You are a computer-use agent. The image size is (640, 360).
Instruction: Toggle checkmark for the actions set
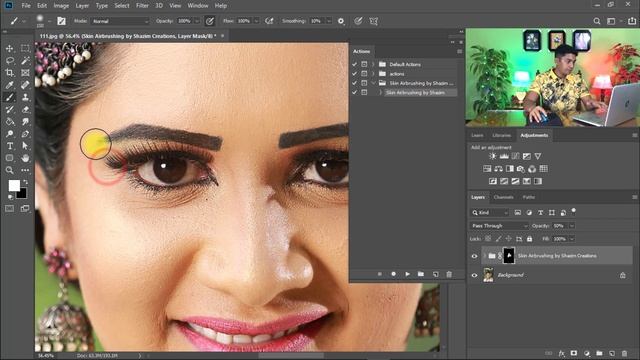pyautogui.click(x=354, y=74)
